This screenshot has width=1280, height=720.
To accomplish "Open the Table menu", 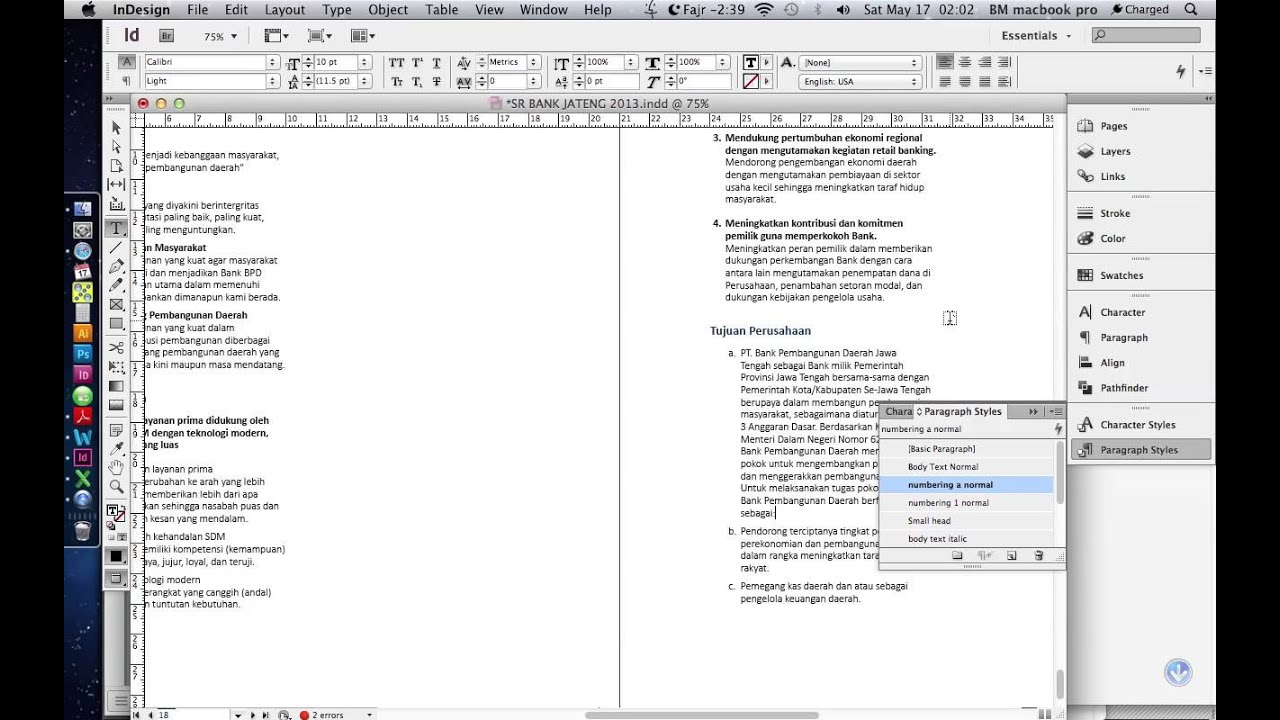I will (442, 9).
